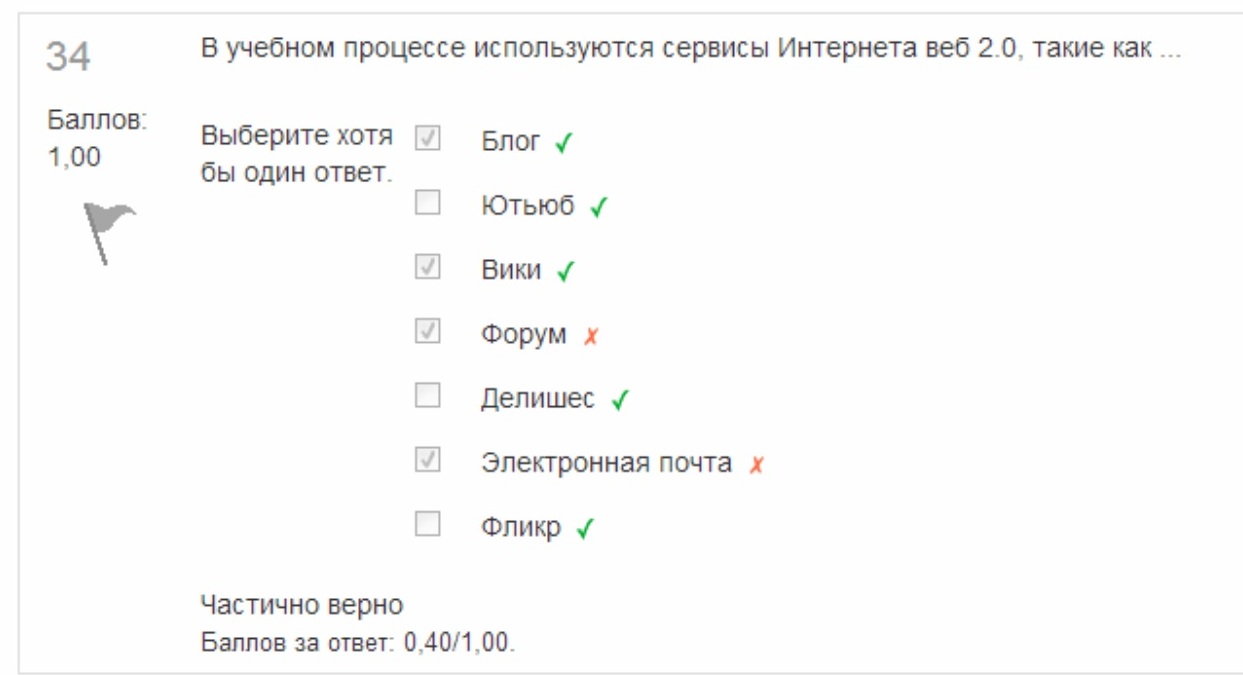This screenshot has width=1243, height=675.
Task: Uncheck the Форум checkbox
Action: pyautogui.click(x=428, y=332)
